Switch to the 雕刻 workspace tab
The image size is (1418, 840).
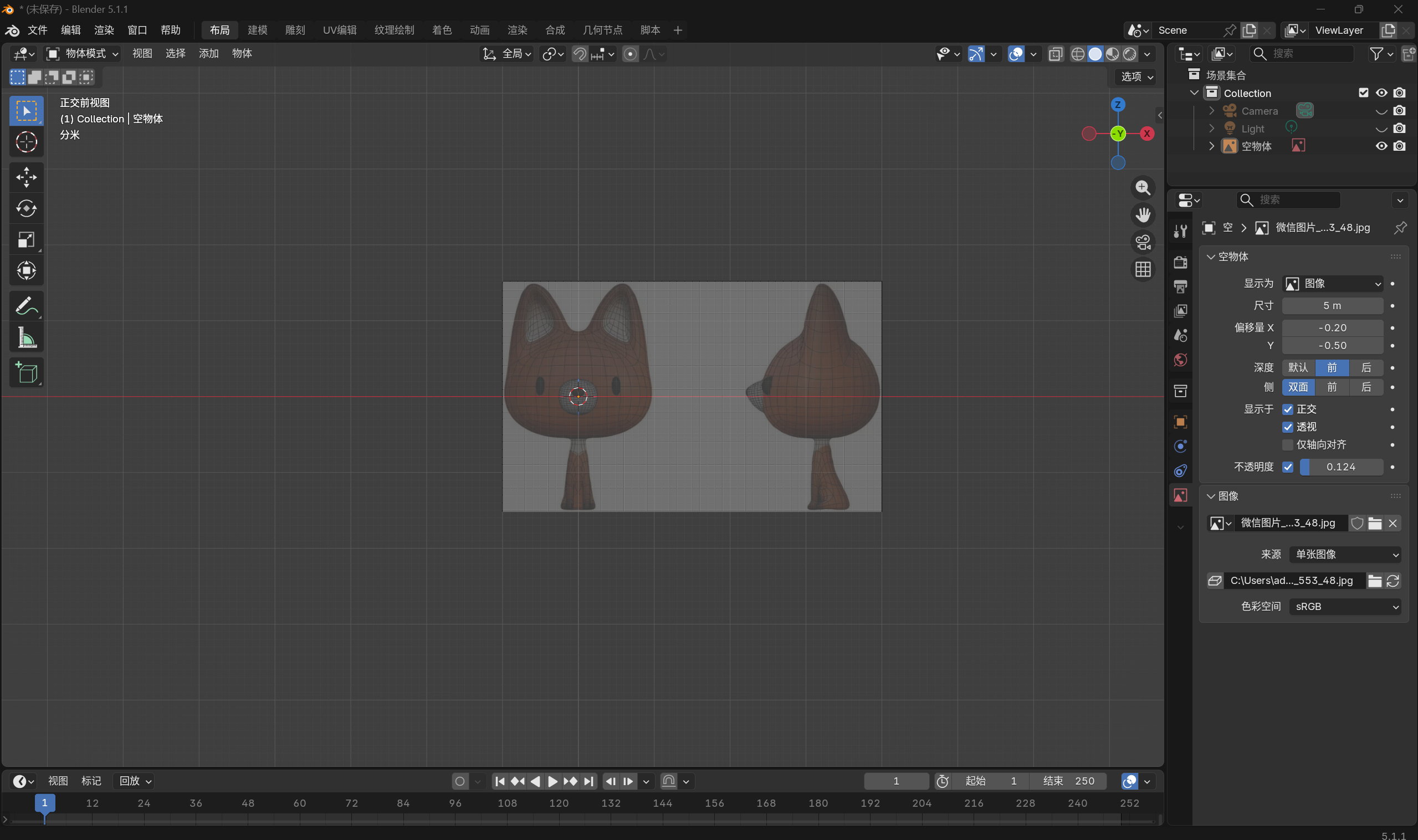pos(295,30)
